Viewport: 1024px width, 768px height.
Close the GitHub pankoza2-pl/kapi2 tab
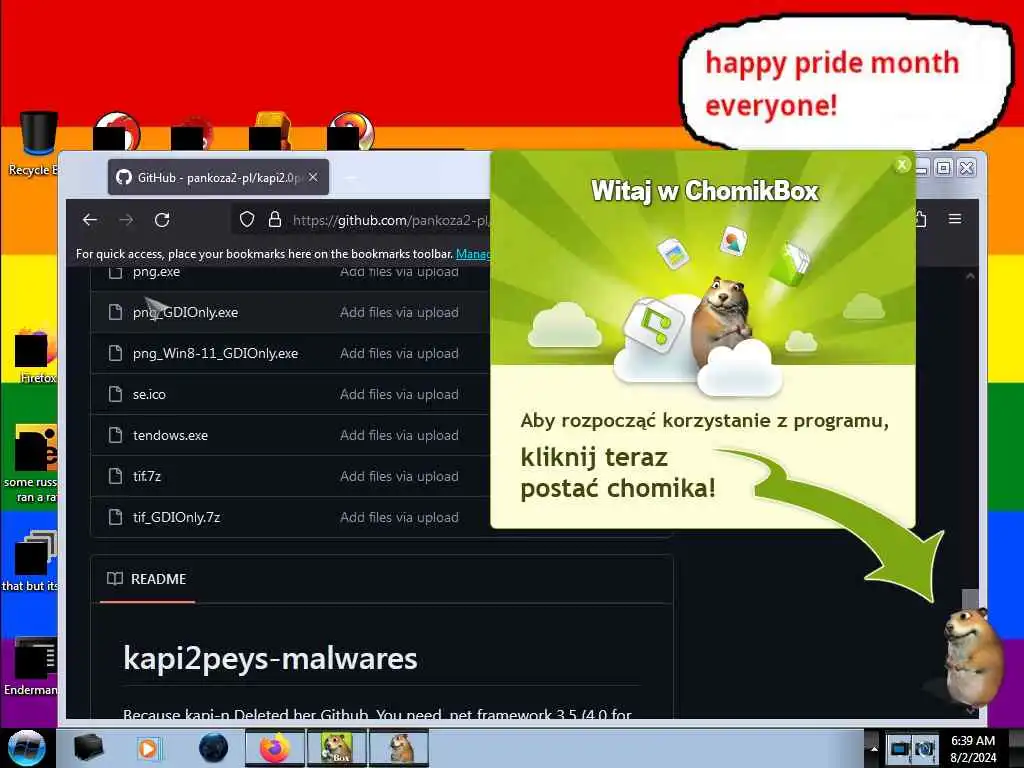[x=313, y=177]
